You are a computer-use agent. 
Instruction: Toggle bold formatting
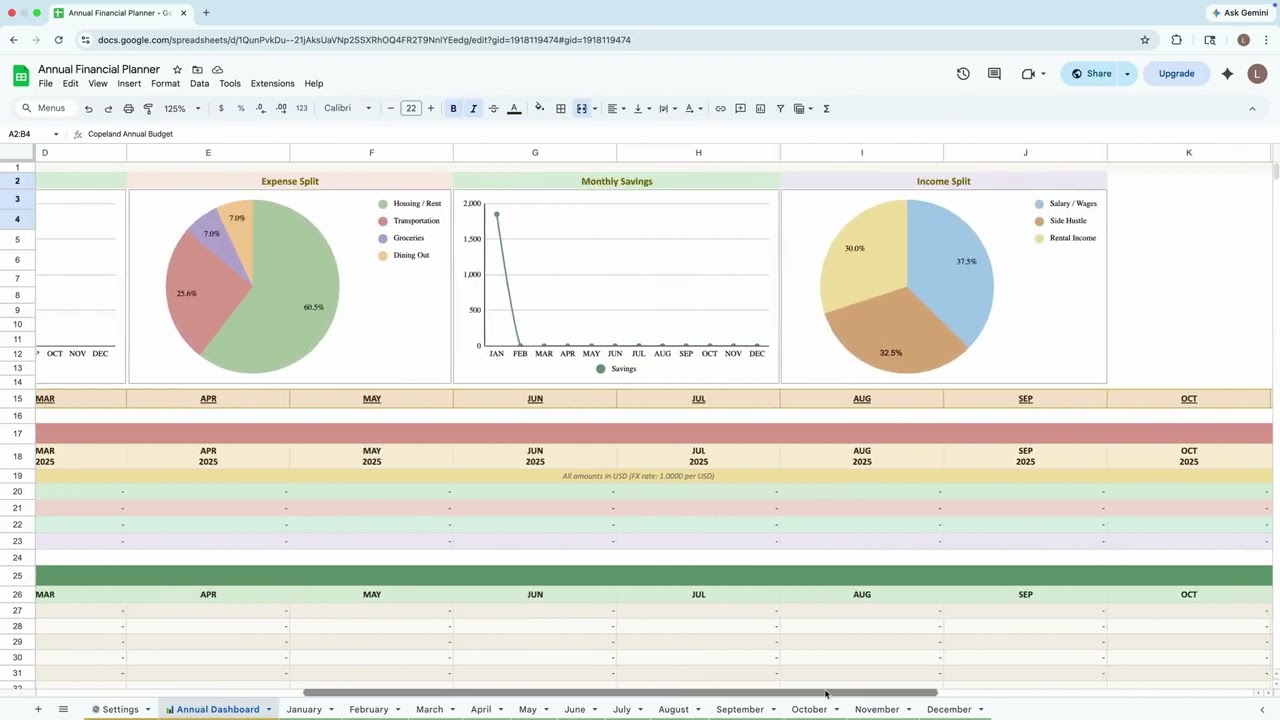(453, 109)
